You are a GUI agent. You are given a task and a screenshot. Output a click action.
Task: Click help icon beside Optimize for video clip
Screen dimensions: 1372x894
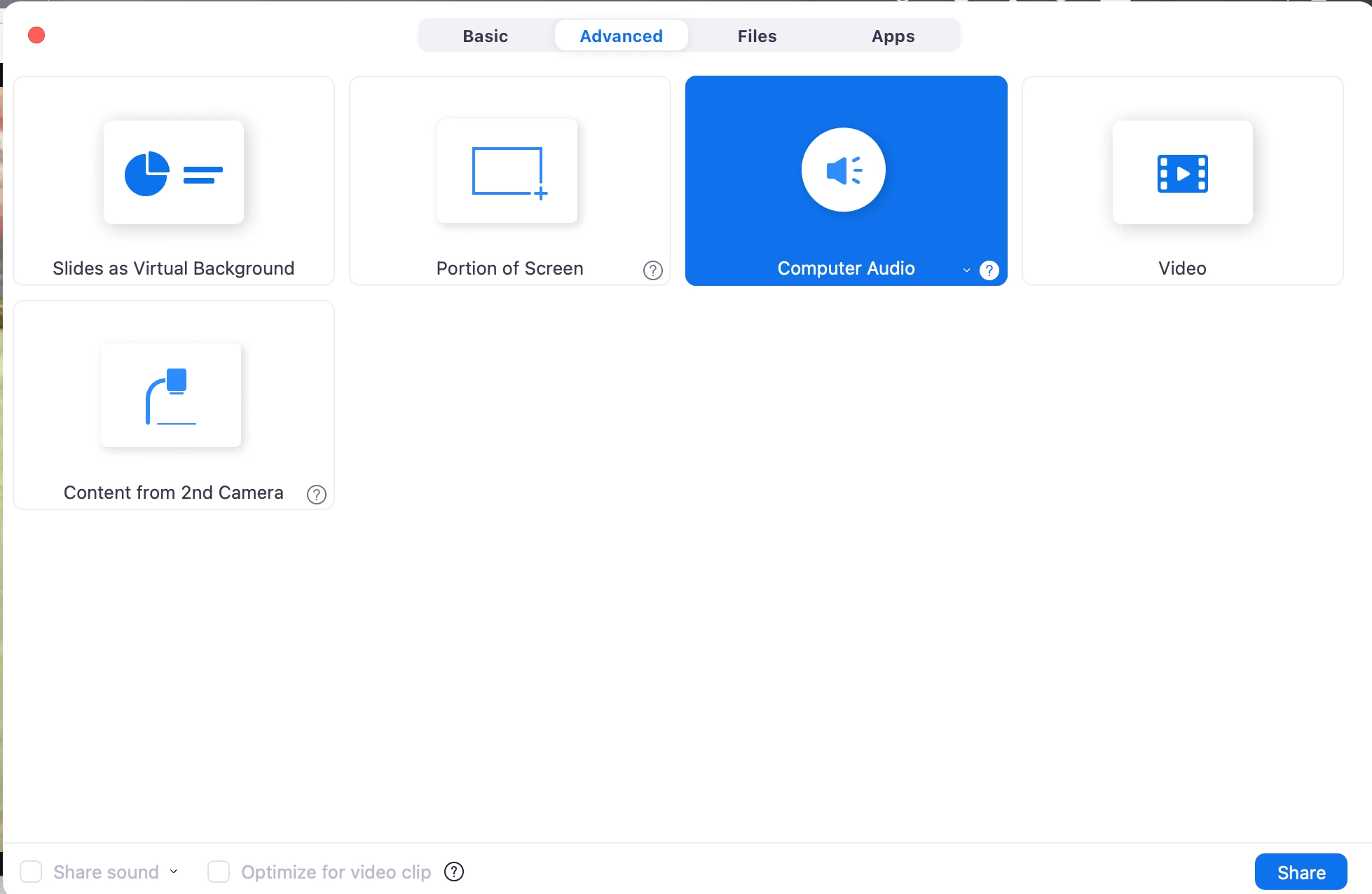click(454, 872)
